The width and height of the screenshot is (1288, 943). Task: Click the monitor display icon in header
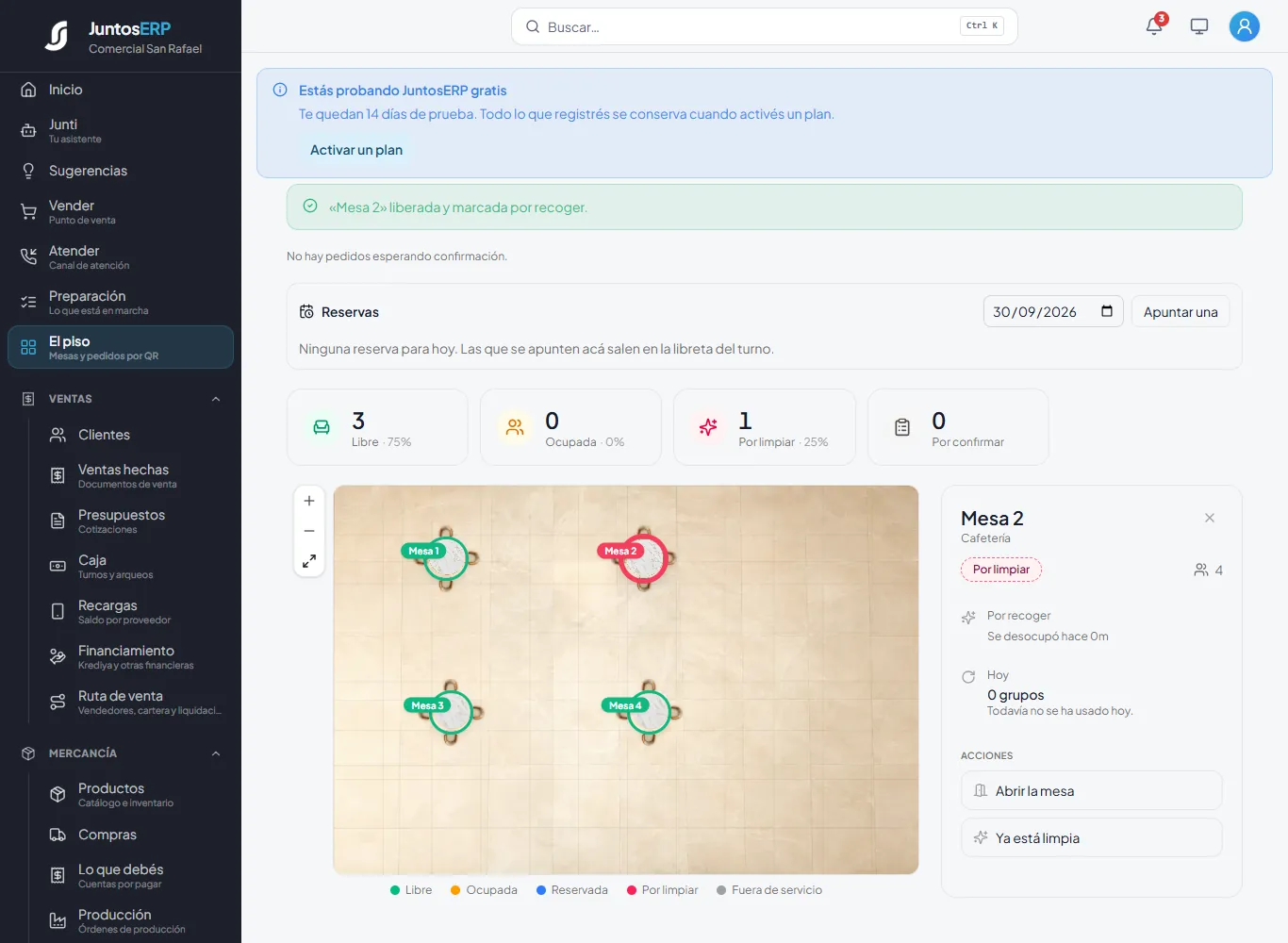tap(1199, 26)
